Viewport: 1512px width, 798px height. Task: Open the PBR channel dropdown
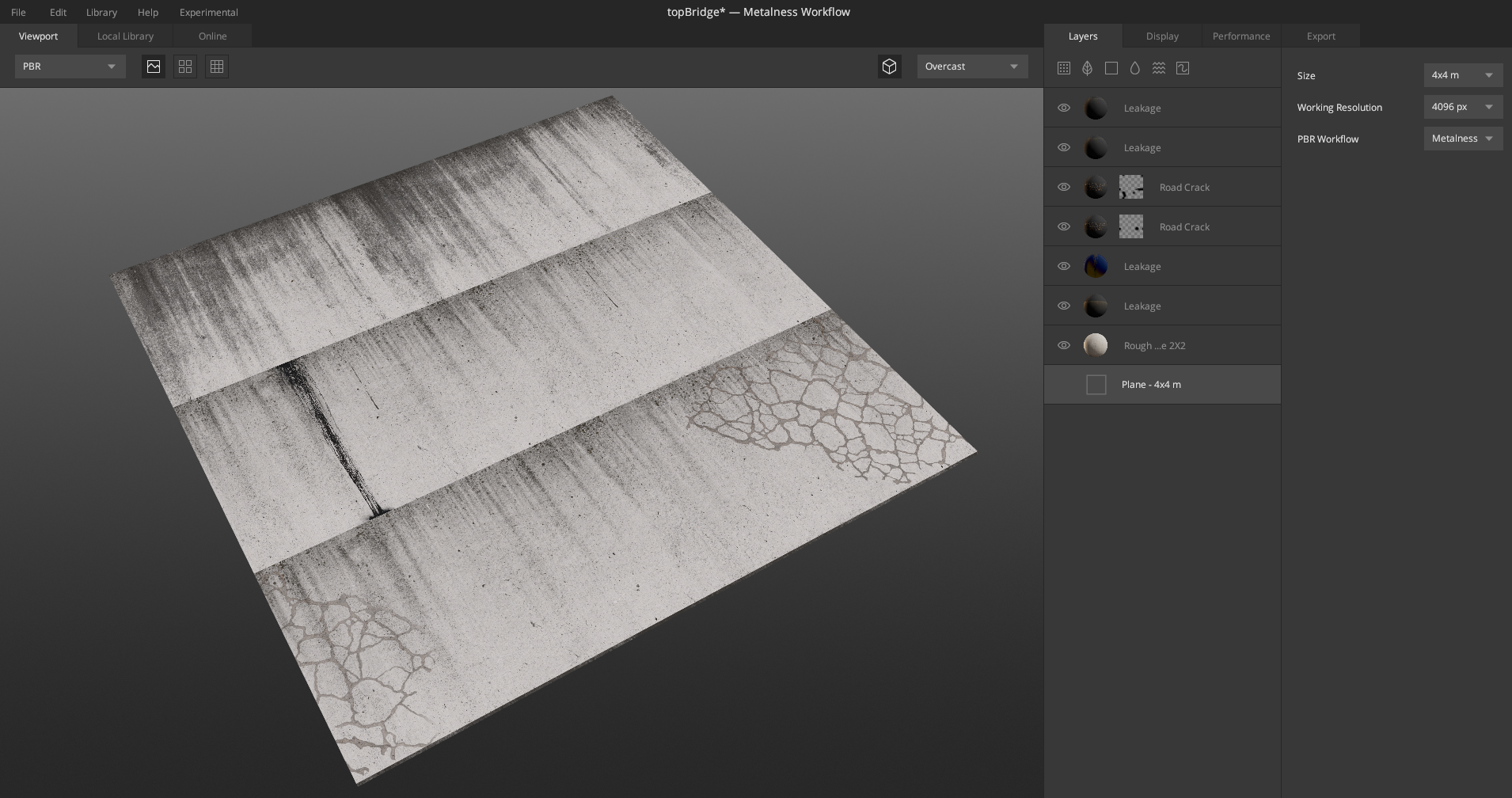pyautogui.click(x=70, y=66)
